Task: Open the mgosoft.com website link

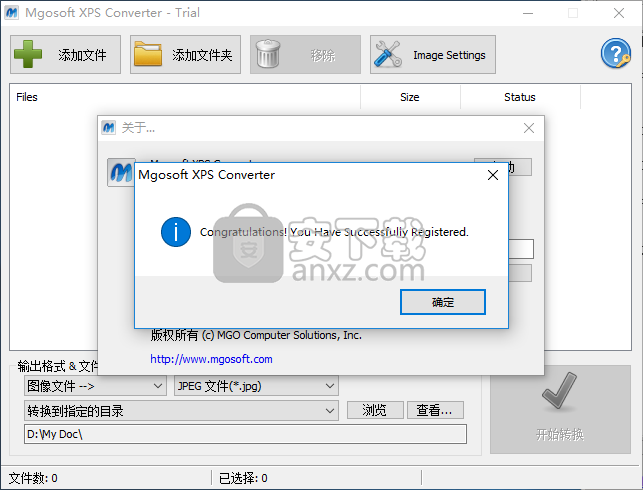Action: click(x=211, y=359)
